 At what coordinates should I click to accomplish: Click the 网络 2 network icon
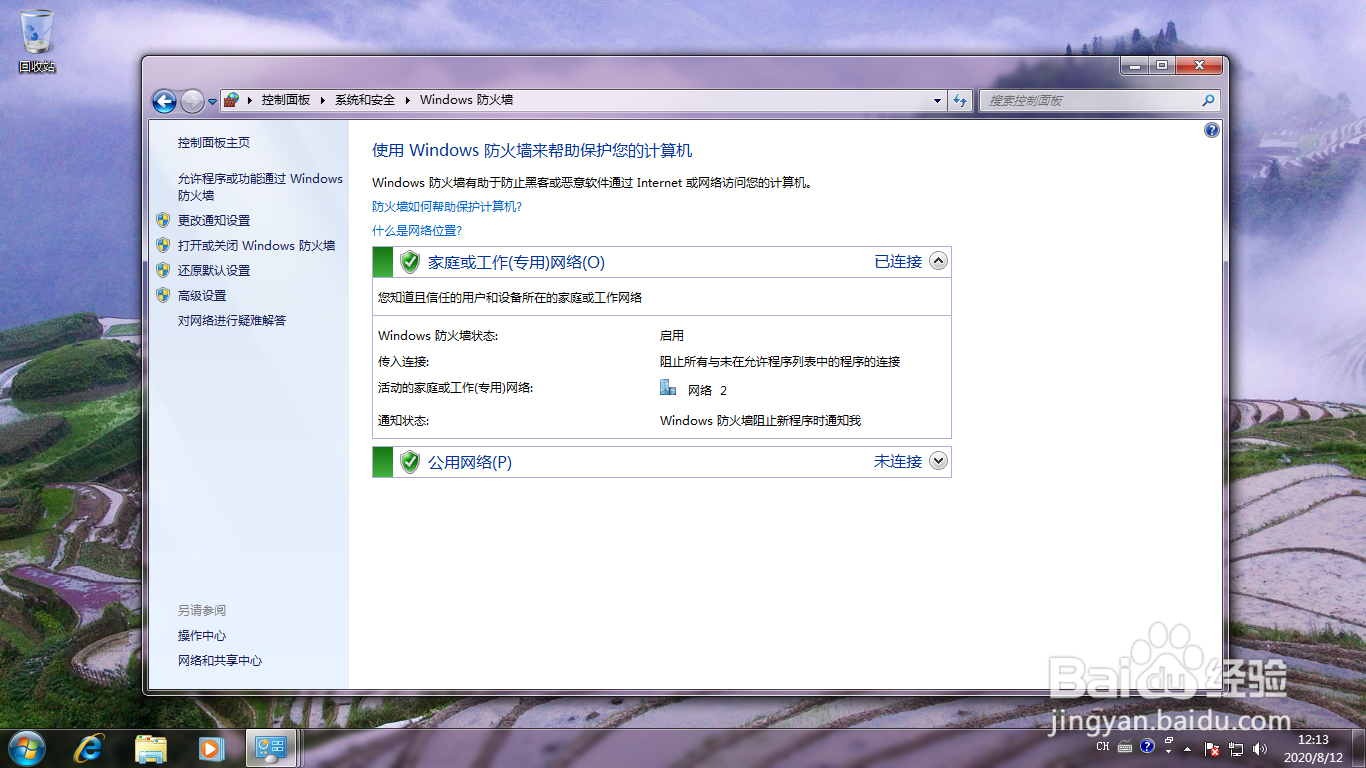[668, 388]
